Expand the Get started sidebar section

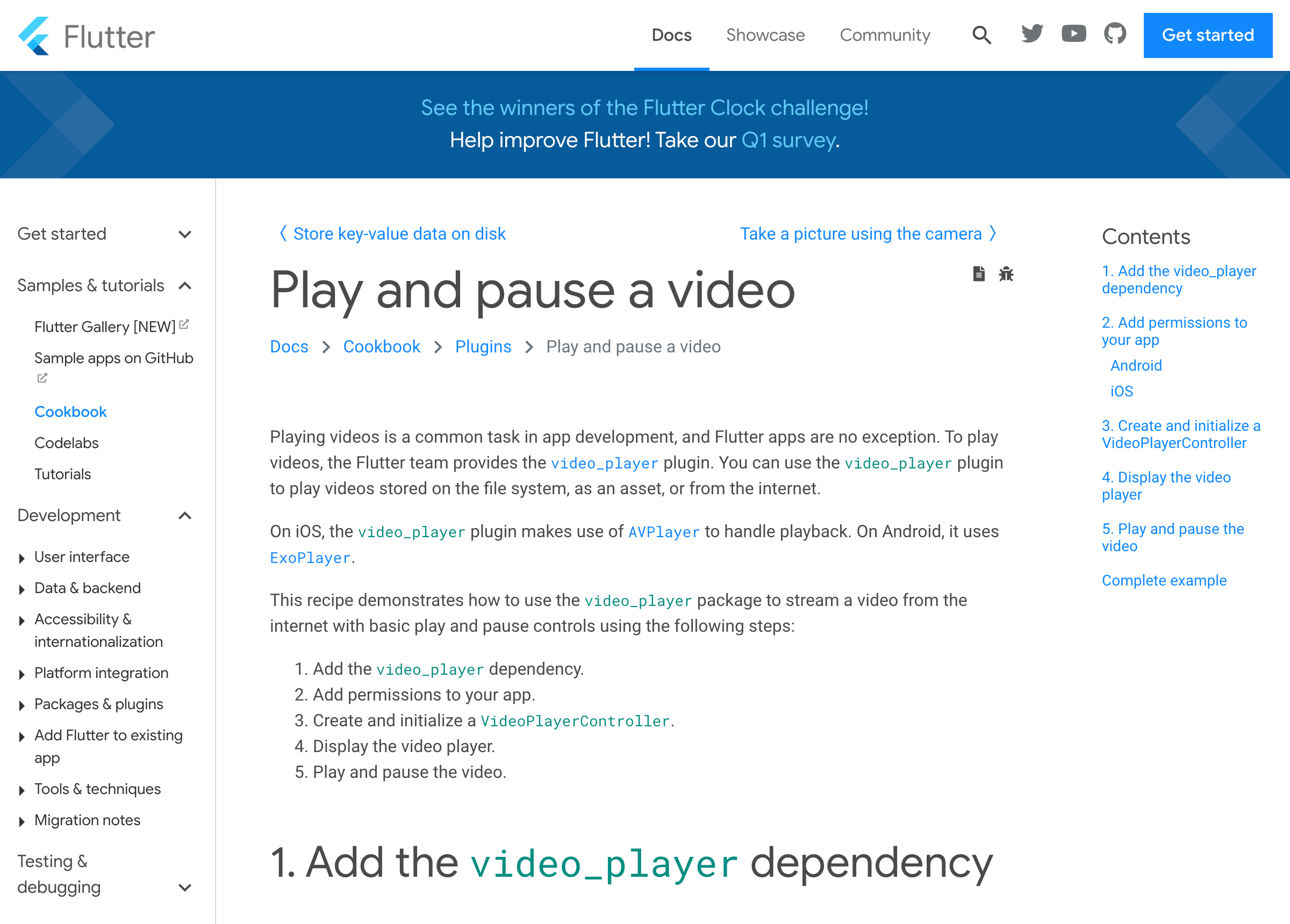point(184,234)
